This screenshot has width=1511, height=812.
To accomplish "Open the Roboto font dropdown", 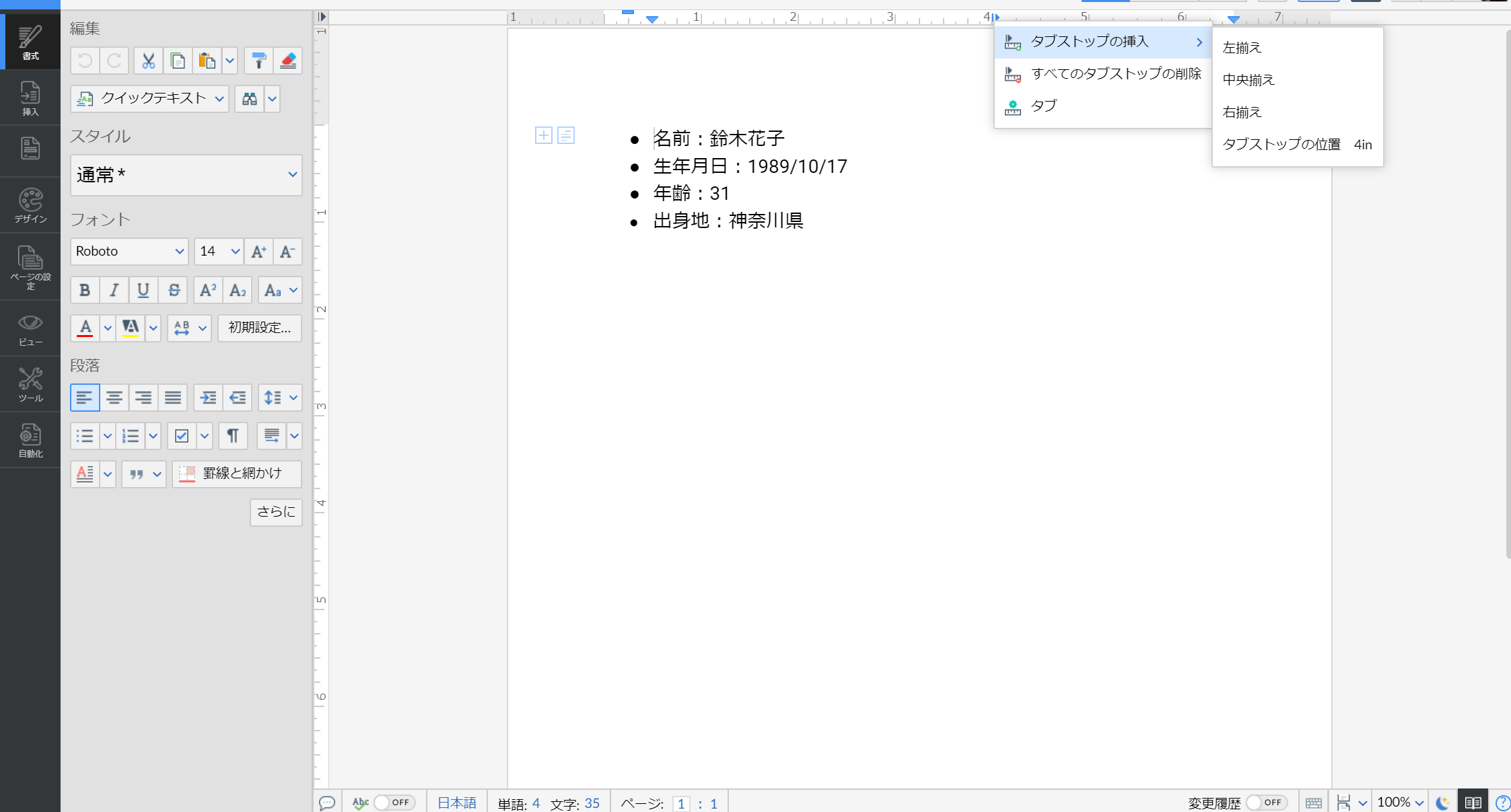I will tap(129, 252).
